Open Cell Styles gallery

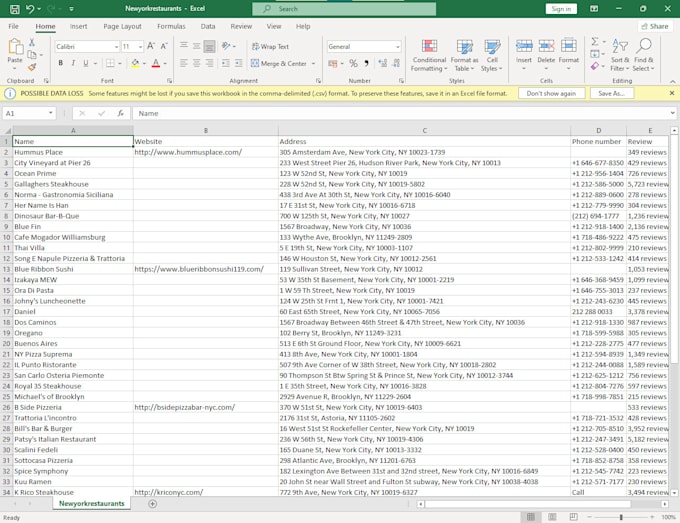tap(492, 55)
